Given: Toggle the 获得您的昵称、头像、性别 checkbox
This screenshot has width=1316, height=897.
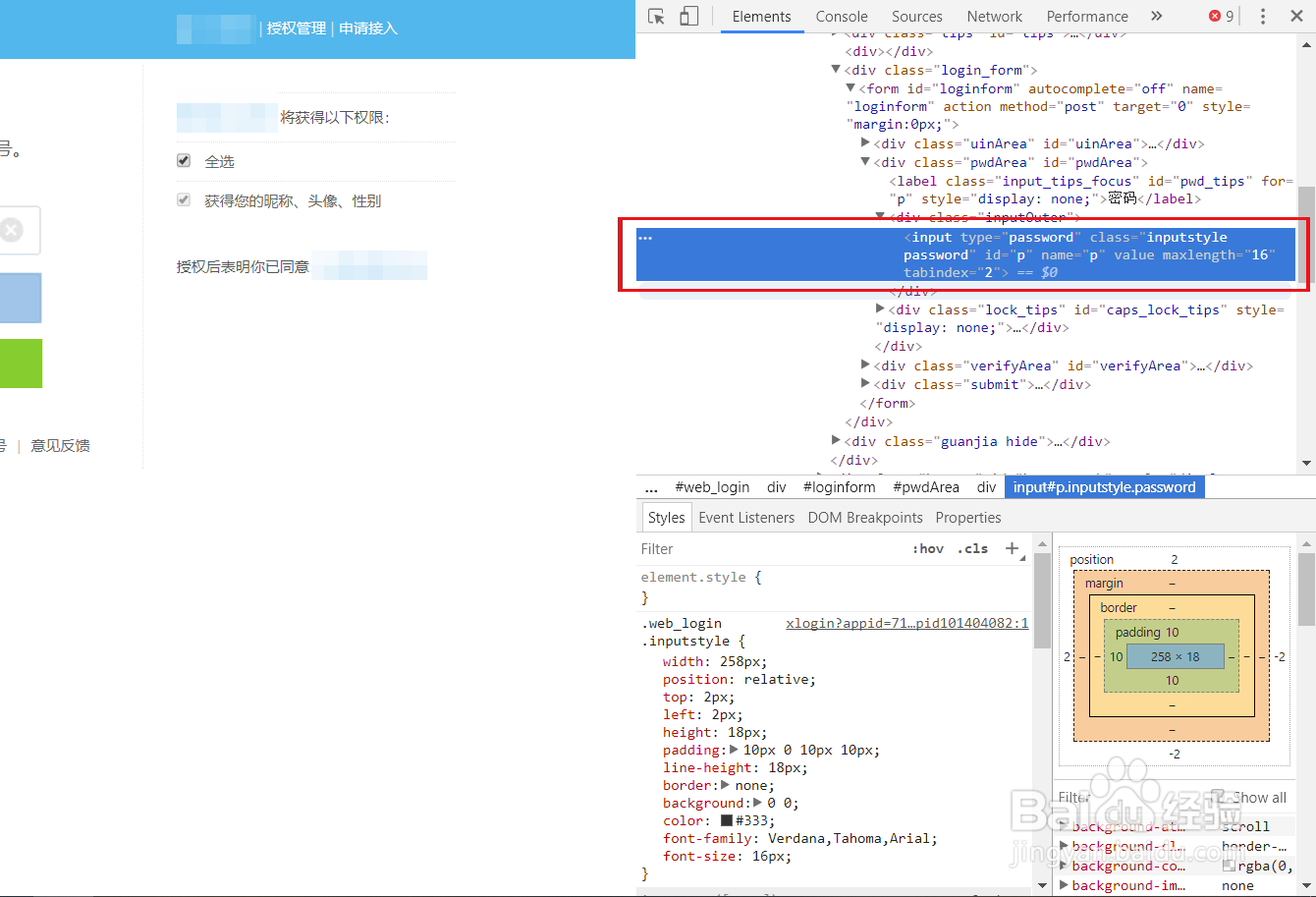Looking at the screenshot, I should click(x=184, y=199).
